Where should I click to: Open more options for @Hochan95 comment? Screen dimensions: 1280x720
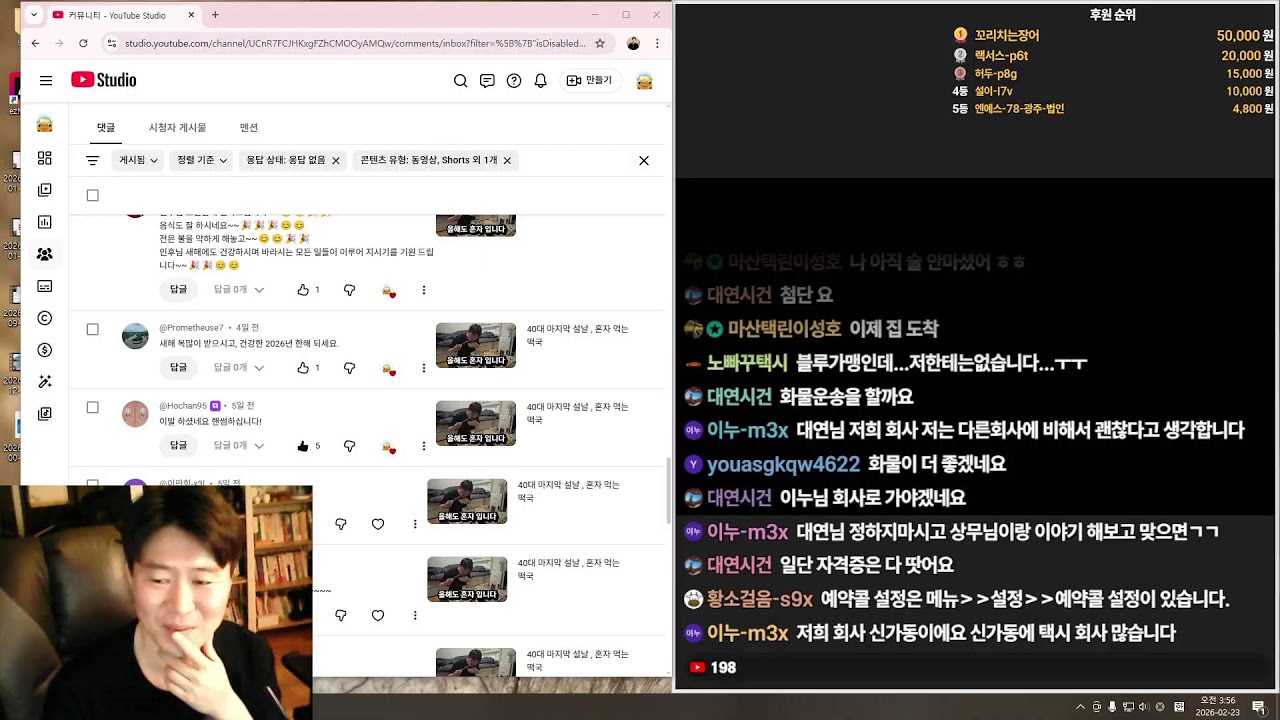pyautogui.click(x=423, y=446)
